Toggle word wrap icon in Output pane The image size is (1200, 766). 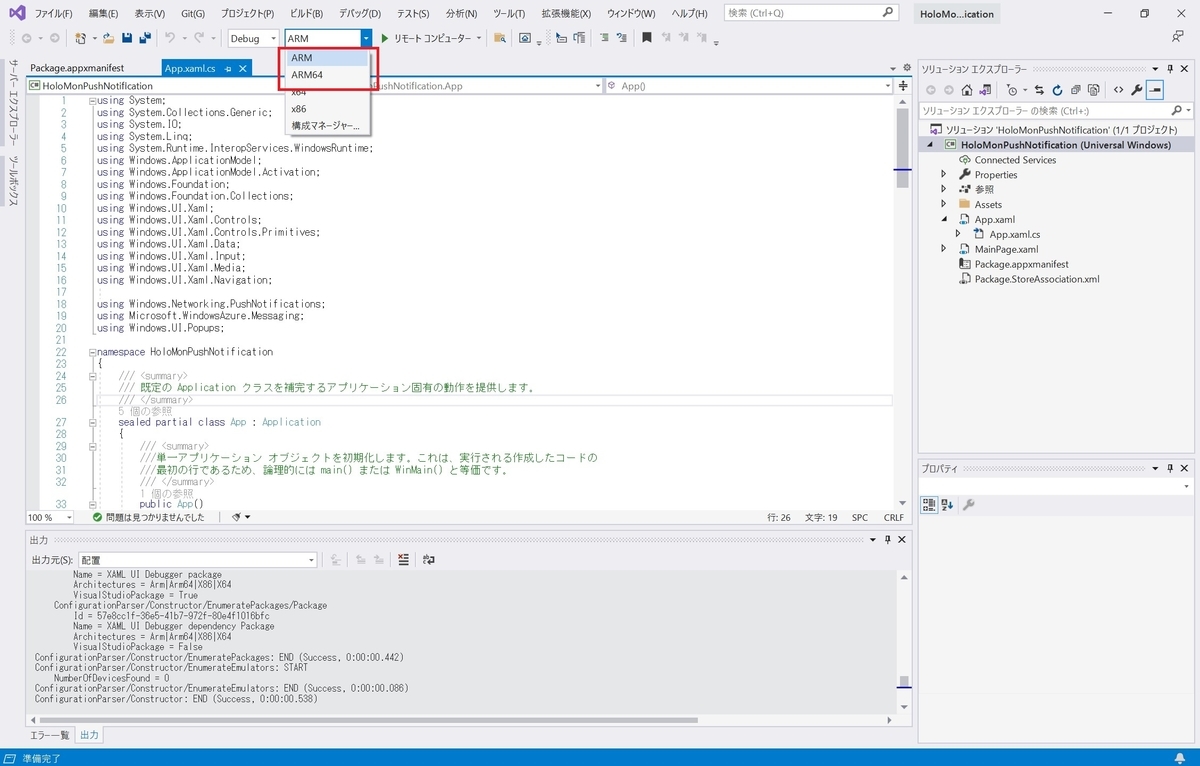(x=429, y=560)
